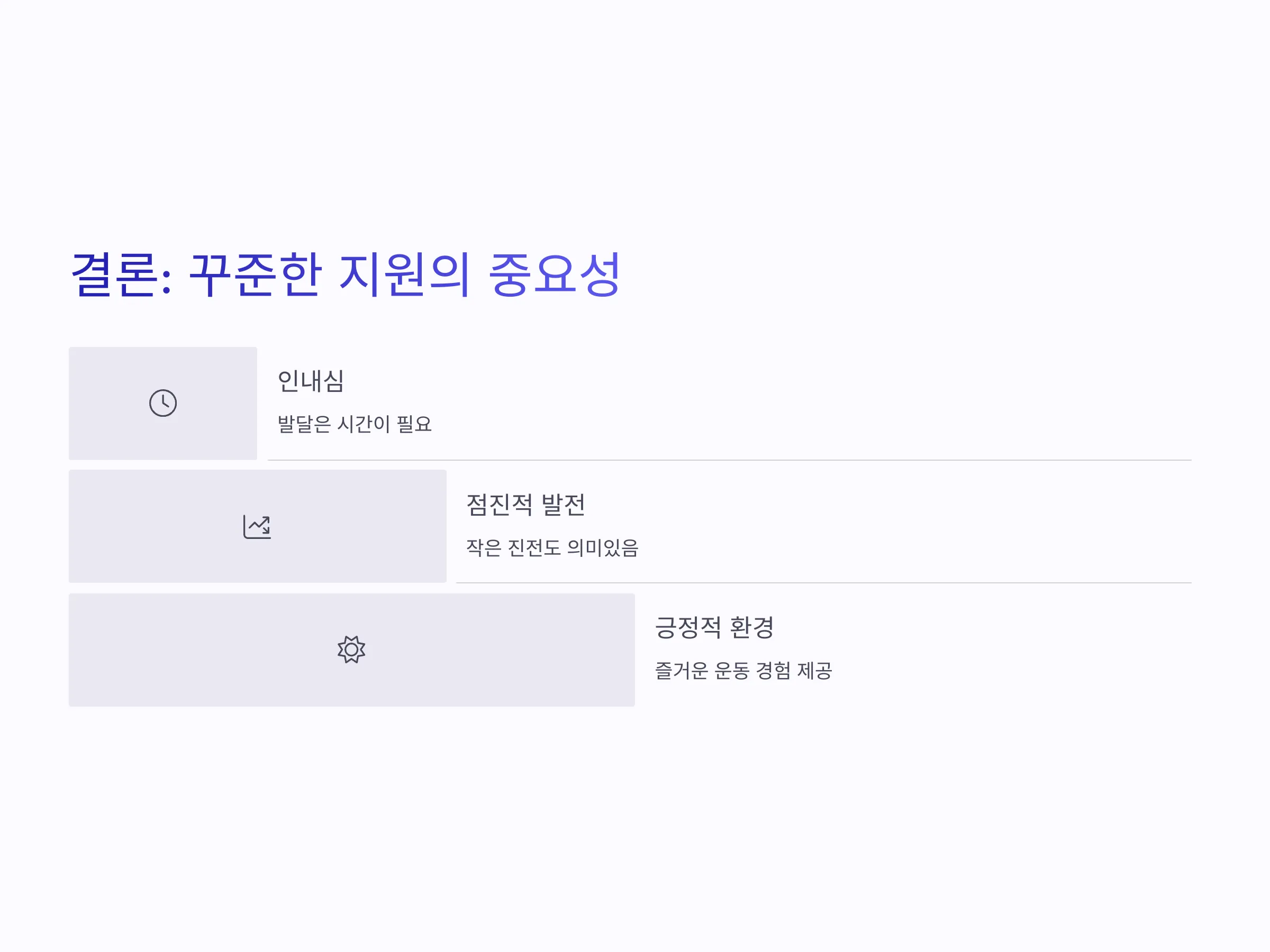Click the rising chart icon
Viewport: 1270px width, 952px height.
[257, 526]
